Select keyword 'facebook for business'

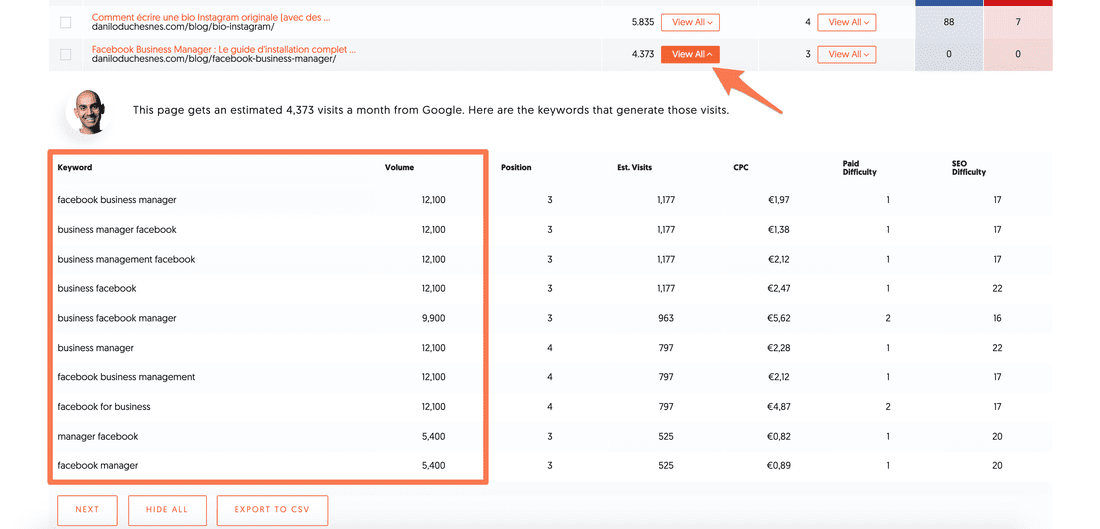coord(104,407)
